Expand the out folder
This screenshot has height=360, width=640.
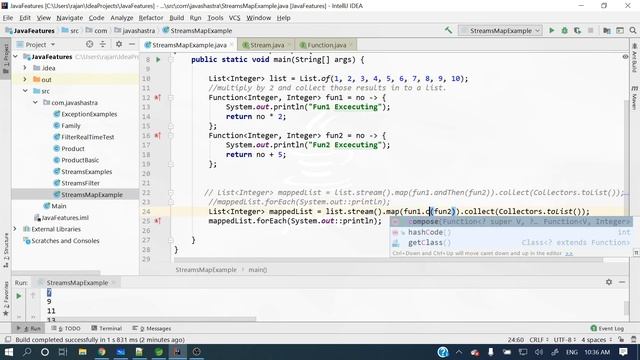[25, 79]
